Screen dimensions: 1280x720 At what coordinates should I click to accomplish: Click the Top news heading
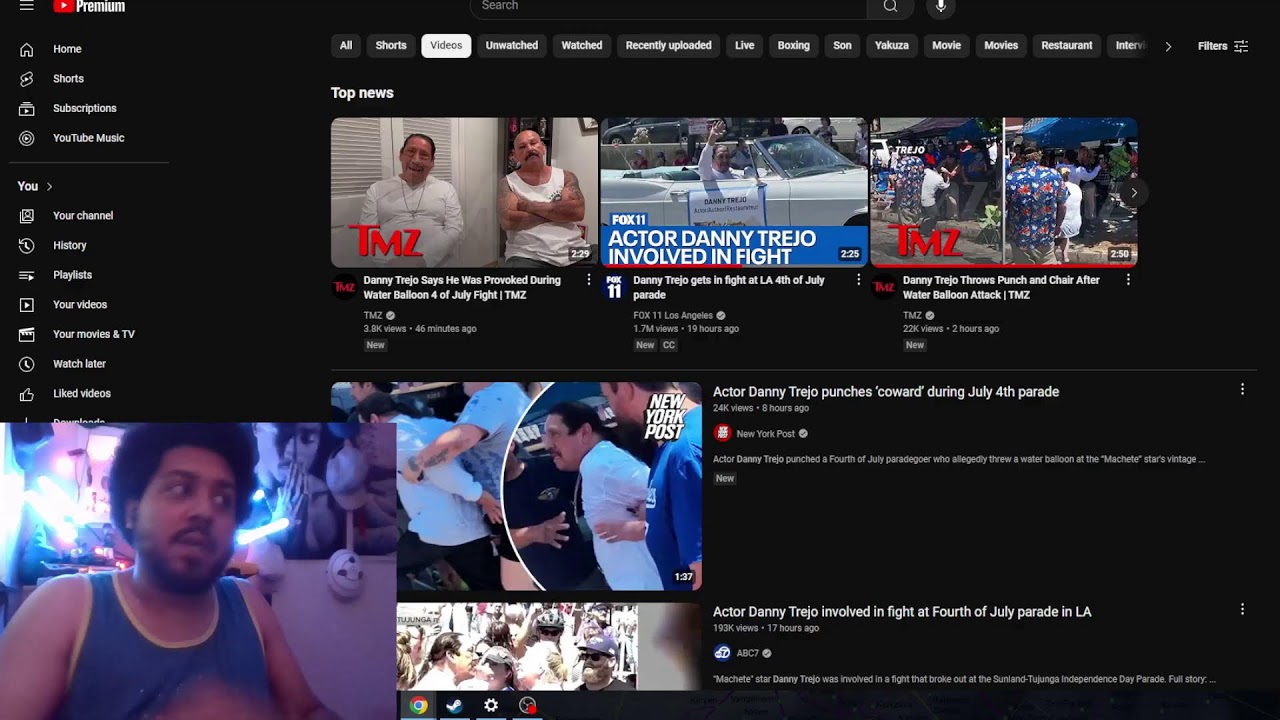tap(362, 93)
